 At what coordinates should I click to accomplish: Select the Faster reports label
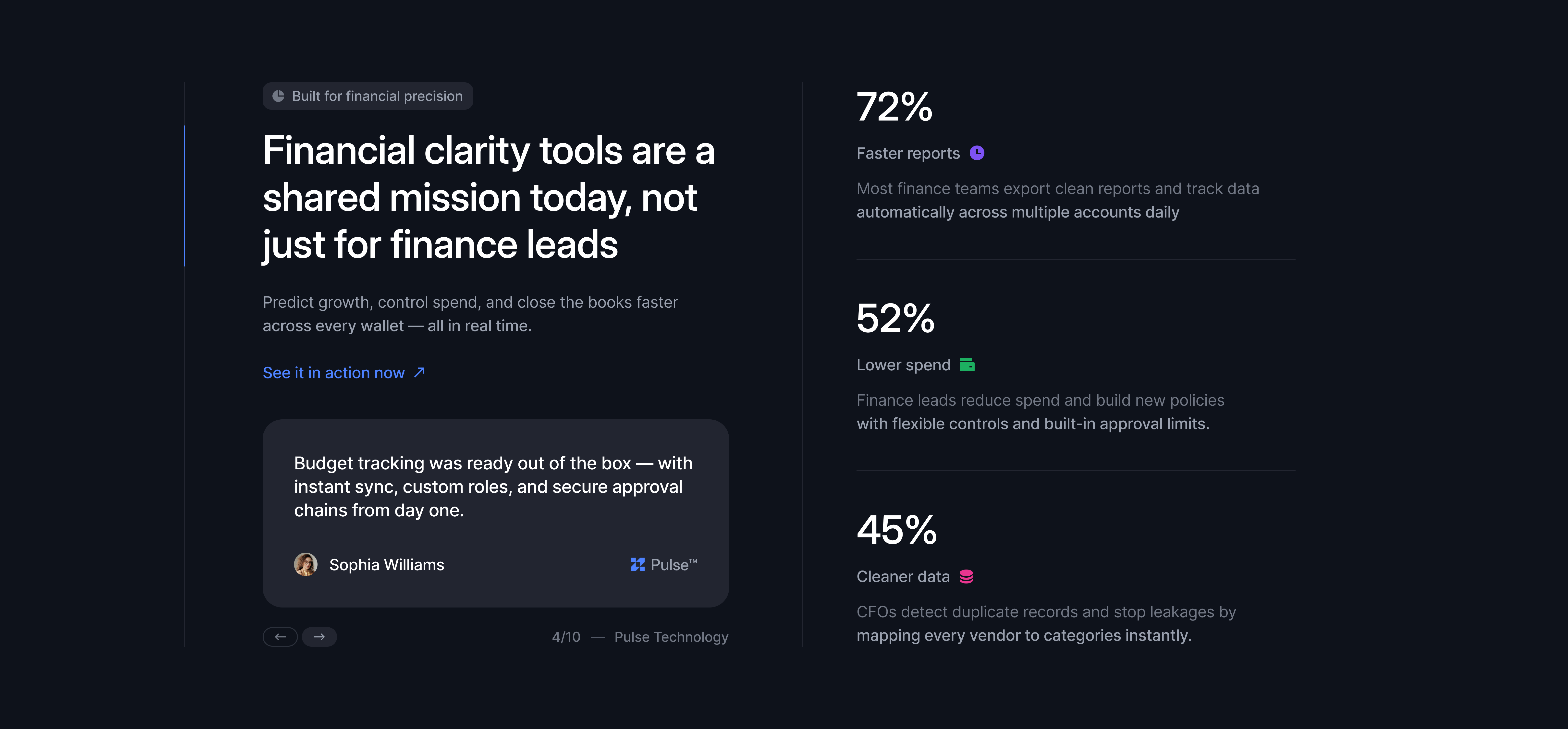click(x=909, y=153)
